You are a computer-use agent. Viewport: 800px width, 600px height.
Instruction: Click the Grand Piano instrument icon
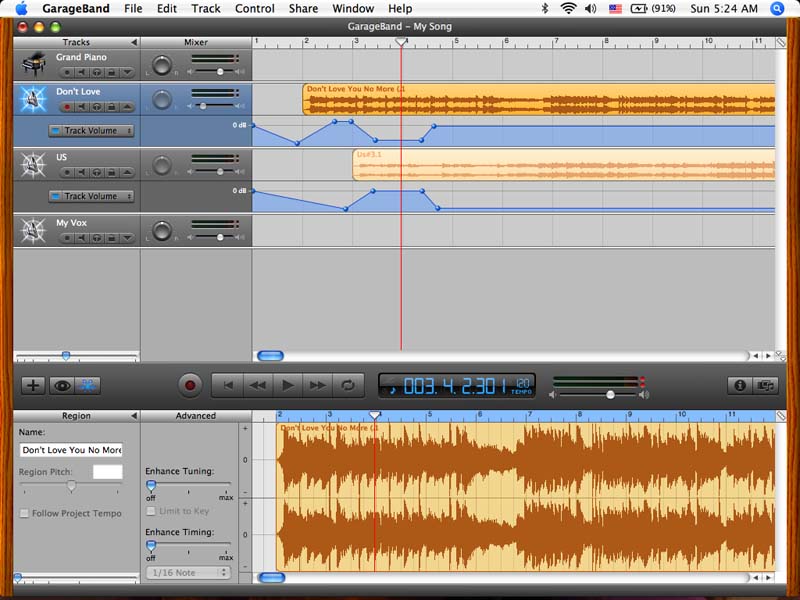pyautogui.click(x=34, y=64)
